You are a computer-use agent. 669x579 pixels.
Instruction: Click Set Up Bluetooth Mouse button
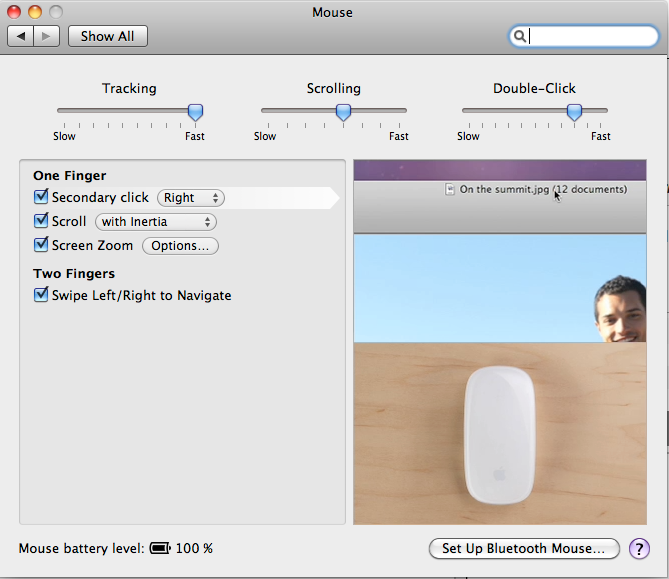pyautogui.click(x=524, y=548)
